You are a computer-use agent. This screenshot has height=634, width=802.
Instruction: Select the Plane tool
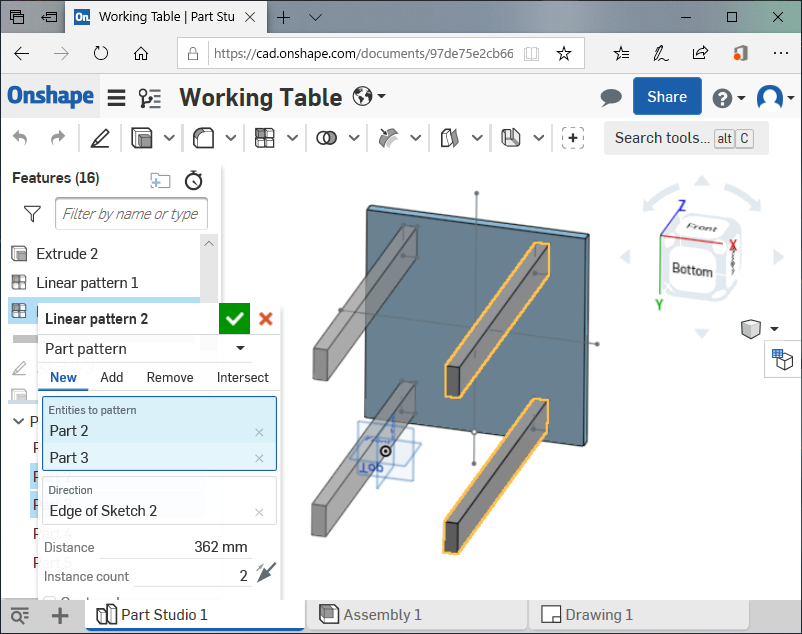[x=450, y=138]
